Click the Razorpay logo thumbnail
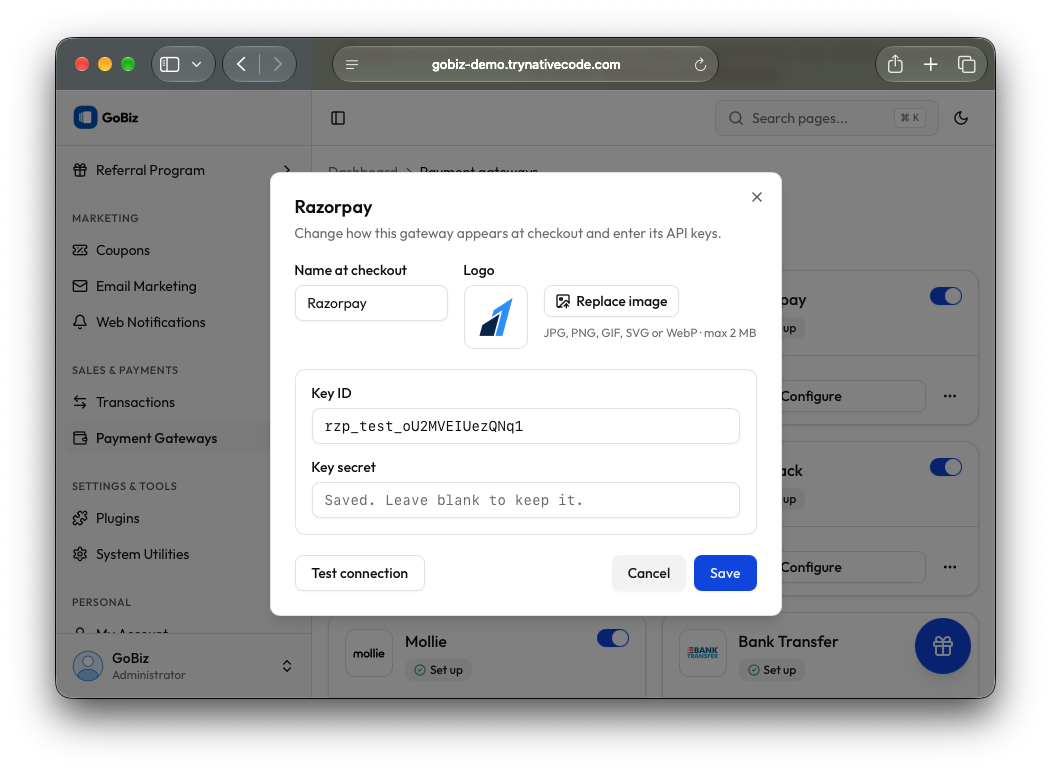This screenshot has width=1051, height=772. click(x=496, y=317)
